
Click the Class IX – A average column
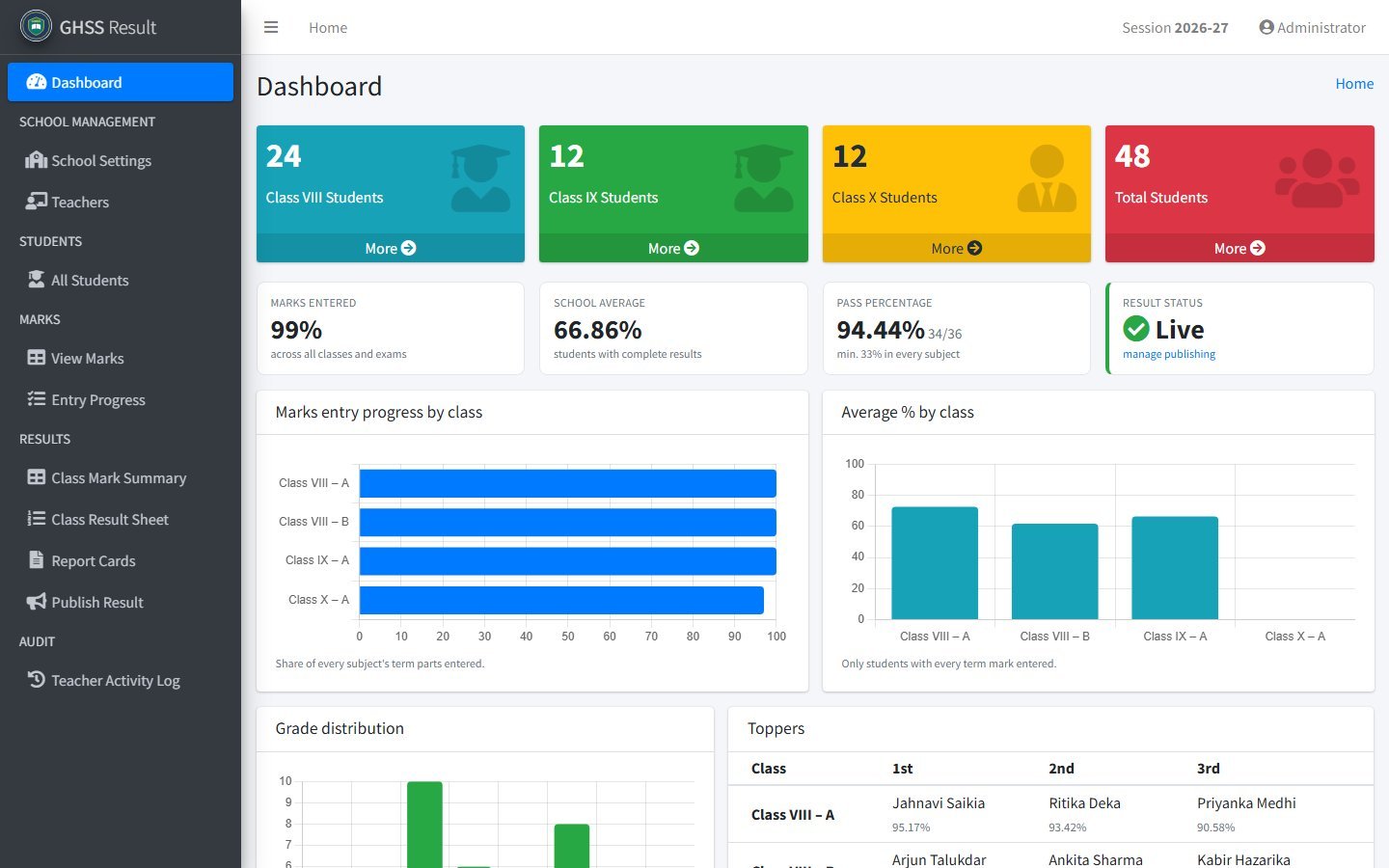(x=1175, y=568)
